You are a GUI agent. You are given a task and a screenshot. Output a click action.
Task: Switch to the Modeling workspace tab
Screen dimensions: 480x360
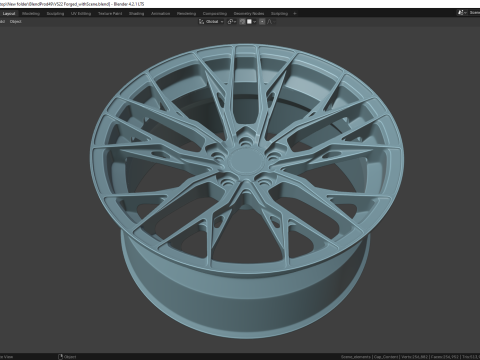pyautogui.click(x=31, y=14)
